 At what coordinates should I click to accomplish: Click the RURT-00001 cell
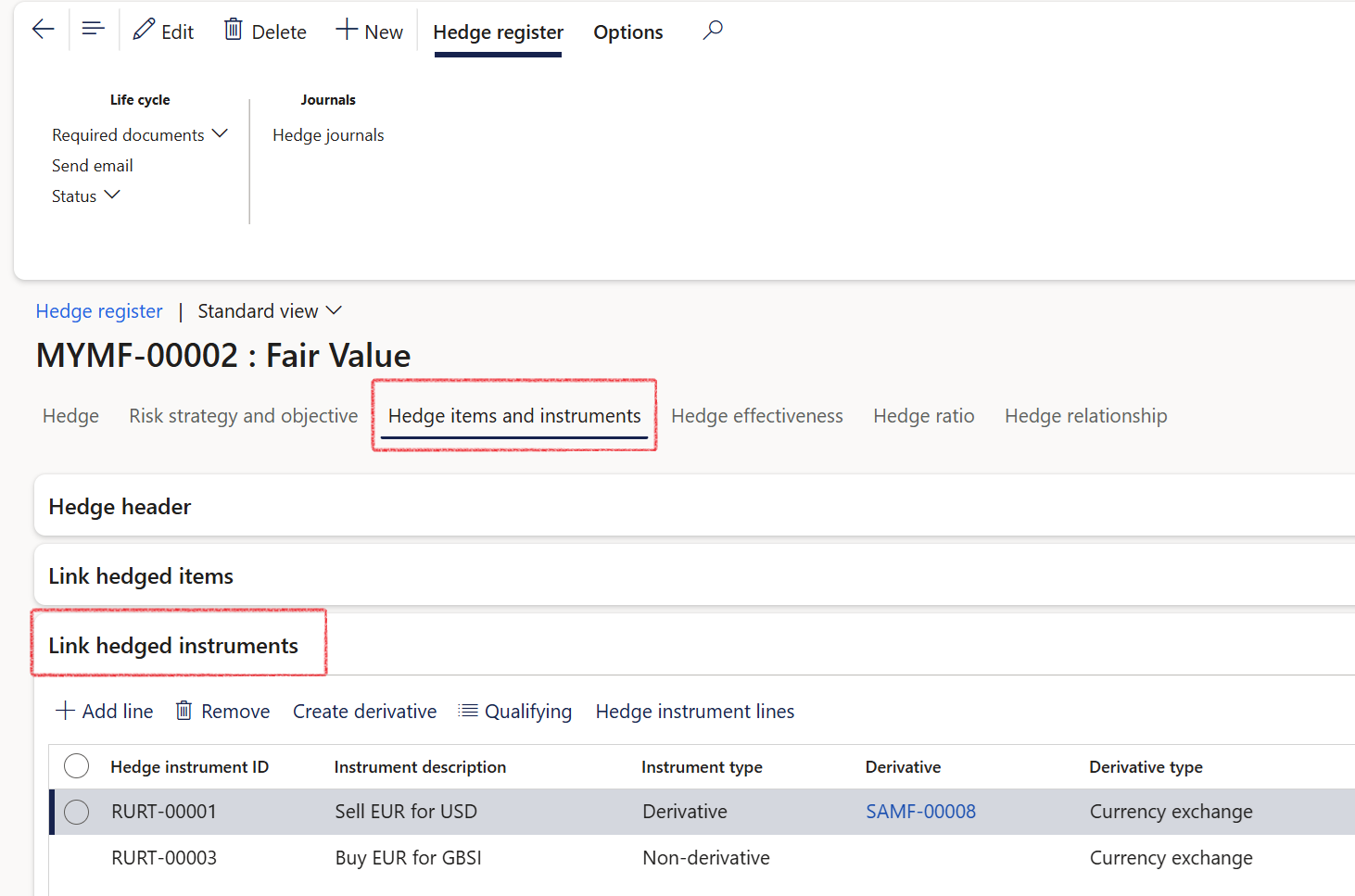click(164, 812)
